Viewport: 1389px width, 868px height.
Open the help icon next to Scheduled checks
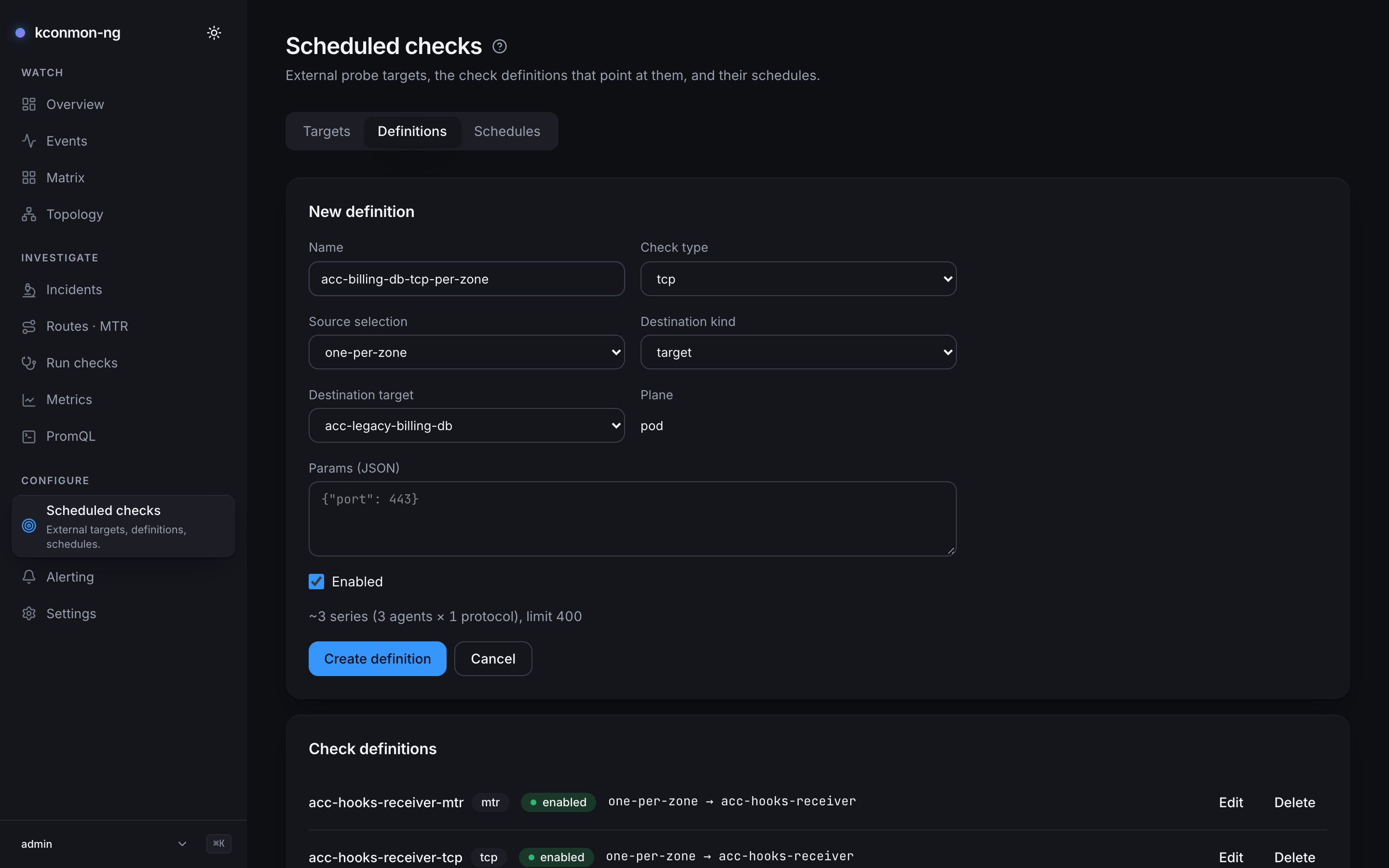[x=499, y=46]
